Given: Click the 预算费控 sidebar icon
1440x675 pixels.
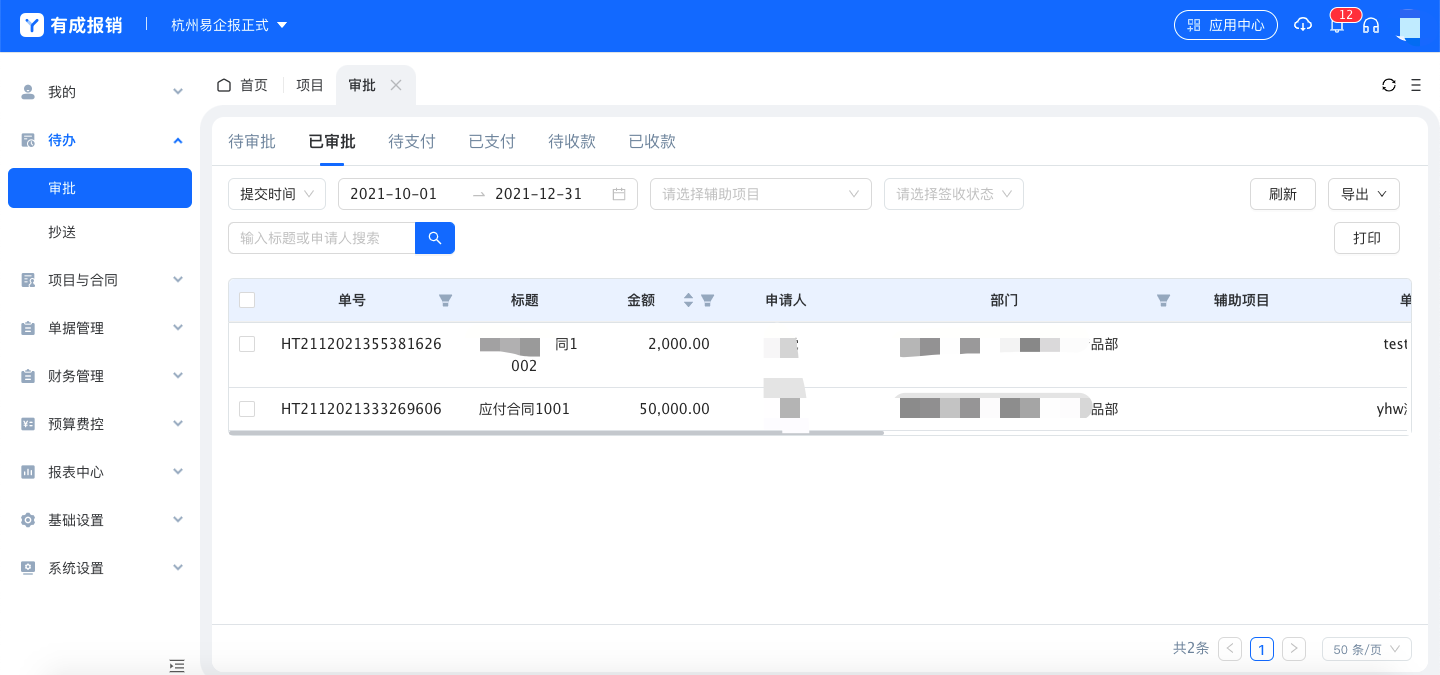Looking at the screenshot, I should pyautogui.click(x=28, y=424).
